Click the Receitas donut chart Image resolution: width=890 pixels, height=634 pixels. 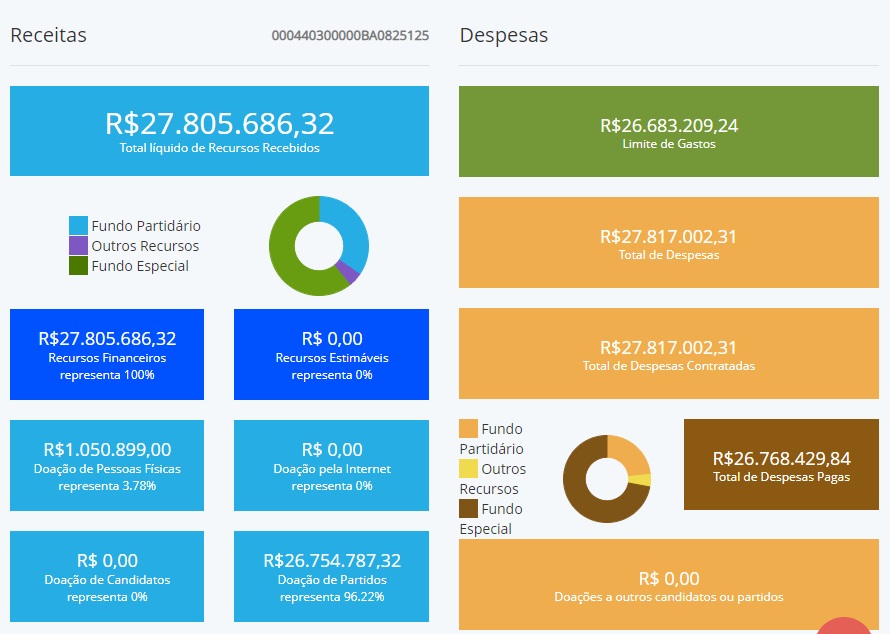(x=319, y=246)
